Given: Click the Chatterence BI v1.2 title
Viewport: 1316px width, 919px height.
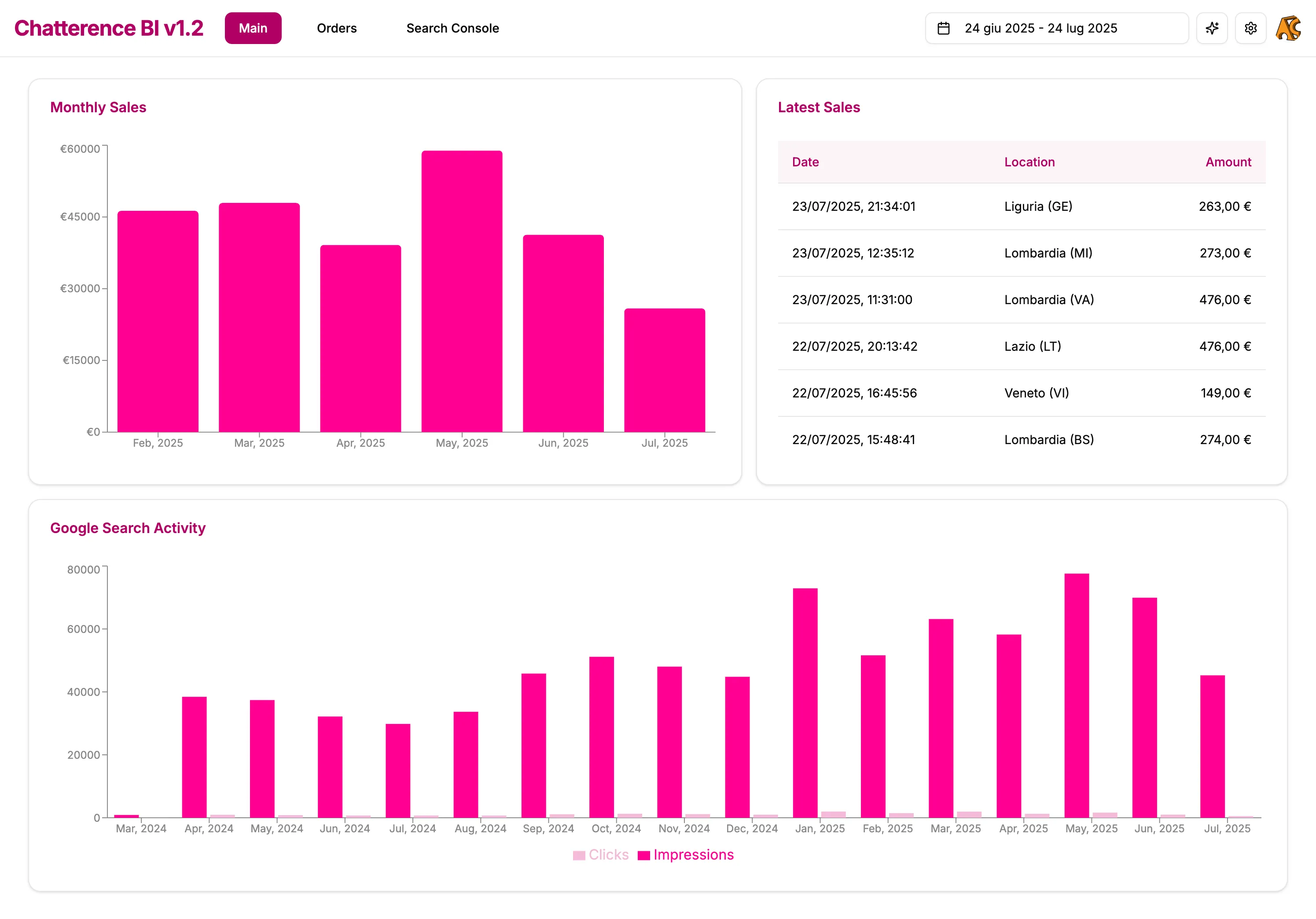Looking at the screenshot, I should pos(110,28).
